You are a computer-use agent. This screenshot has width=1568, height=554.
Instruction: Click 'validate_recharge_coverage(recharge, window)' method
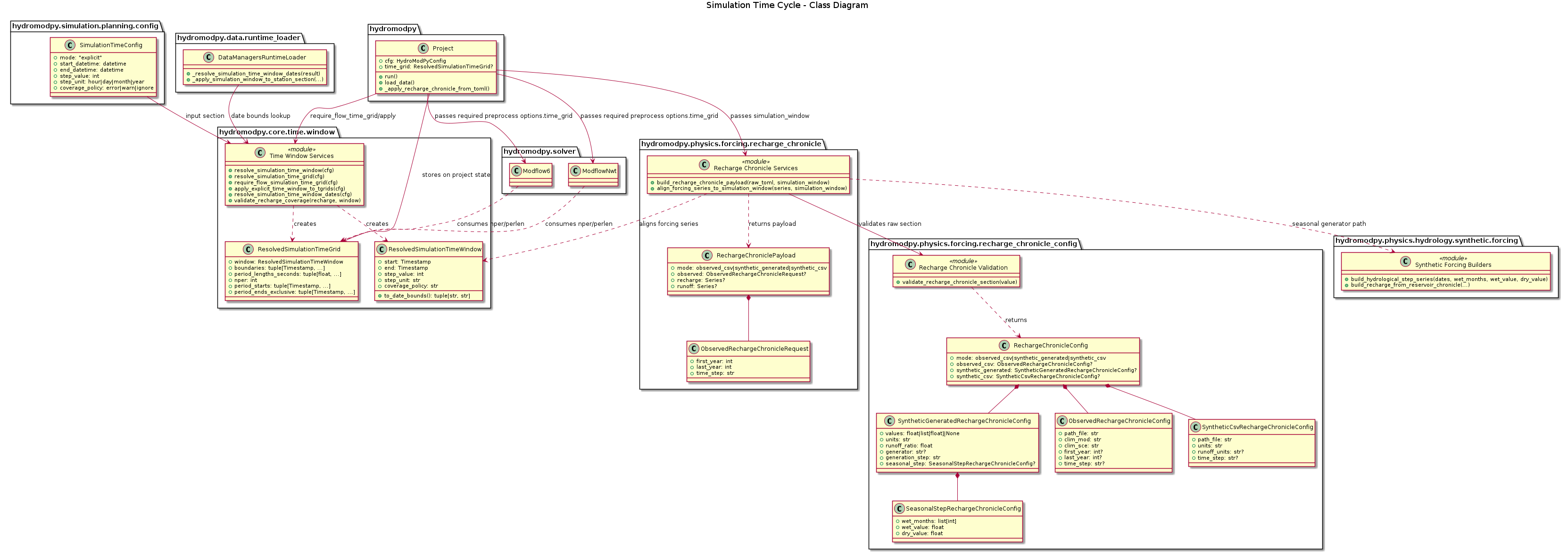[297, 200]
